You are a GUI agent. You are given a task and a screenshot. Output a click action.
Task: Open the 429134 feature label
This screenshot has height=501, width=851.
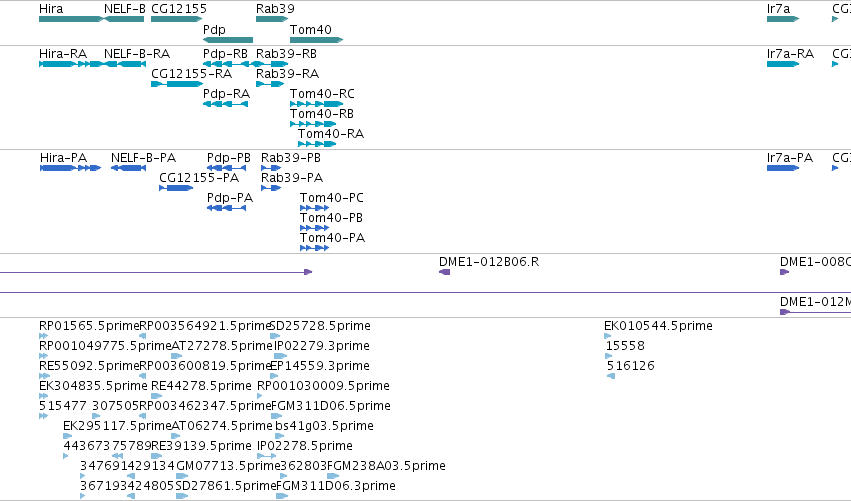coord(152,467)
